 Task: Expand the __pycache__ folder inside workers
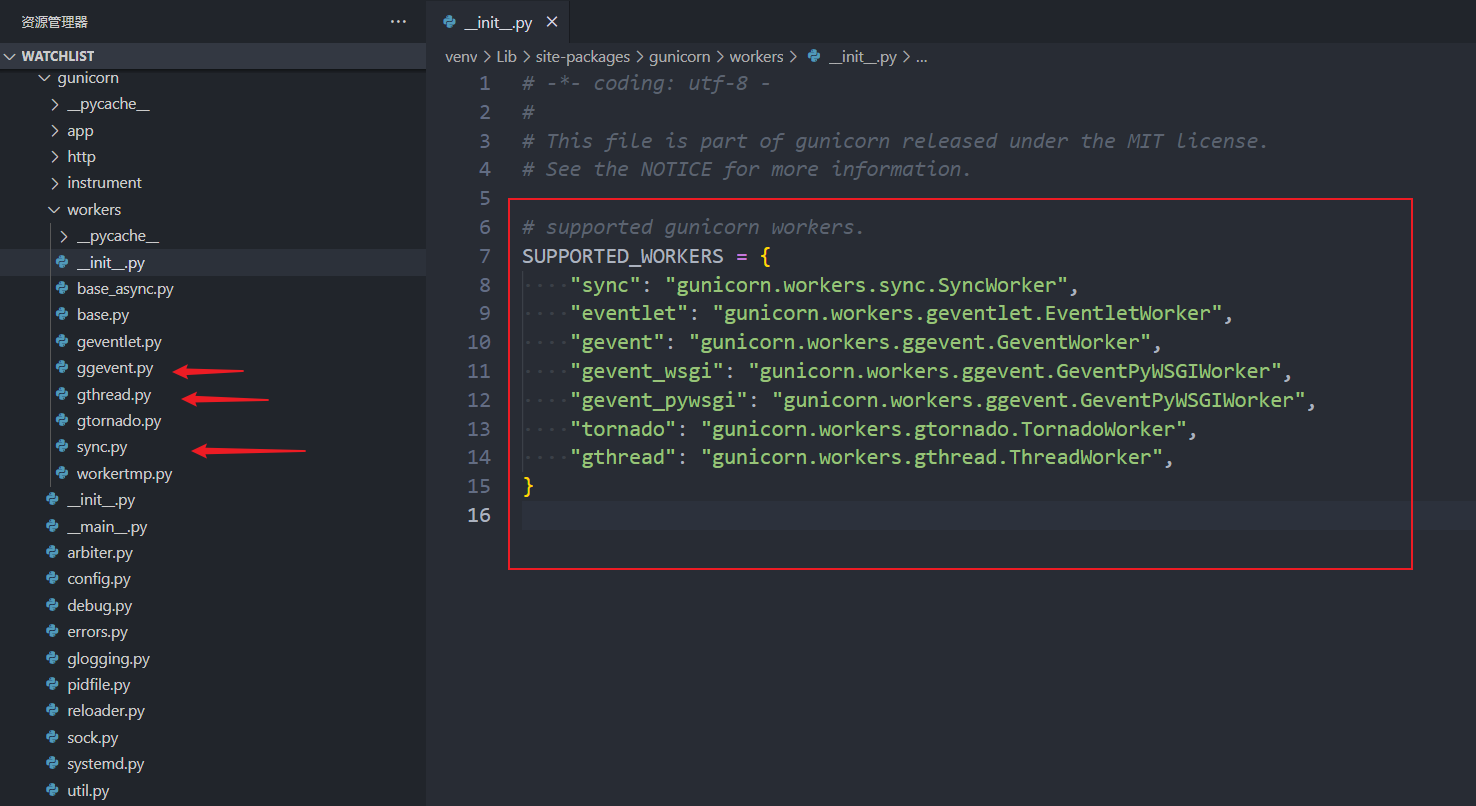213,236
